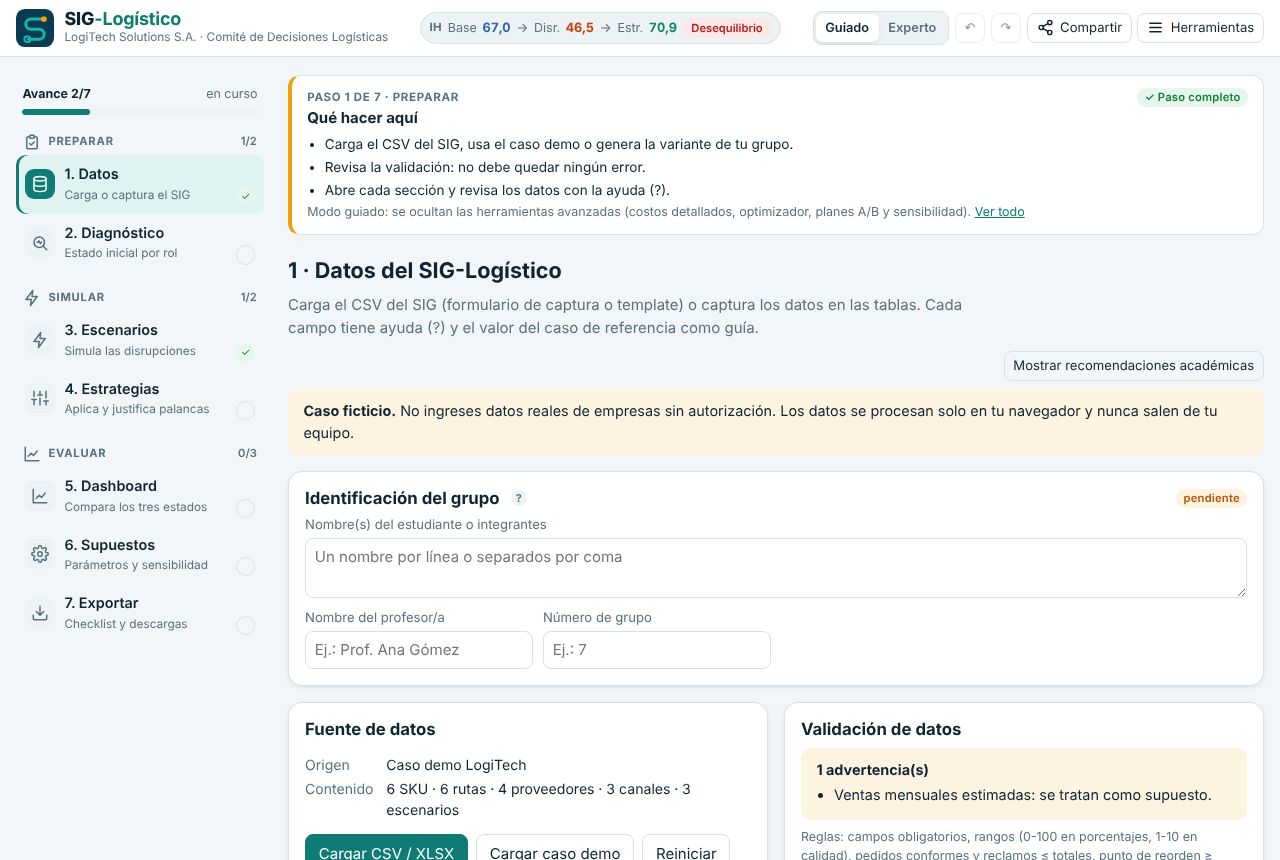The width and height of the screenshot is (1280, 860).
Task: Click the help icon next to Identificación del grupo
Action: click(519, 498)
